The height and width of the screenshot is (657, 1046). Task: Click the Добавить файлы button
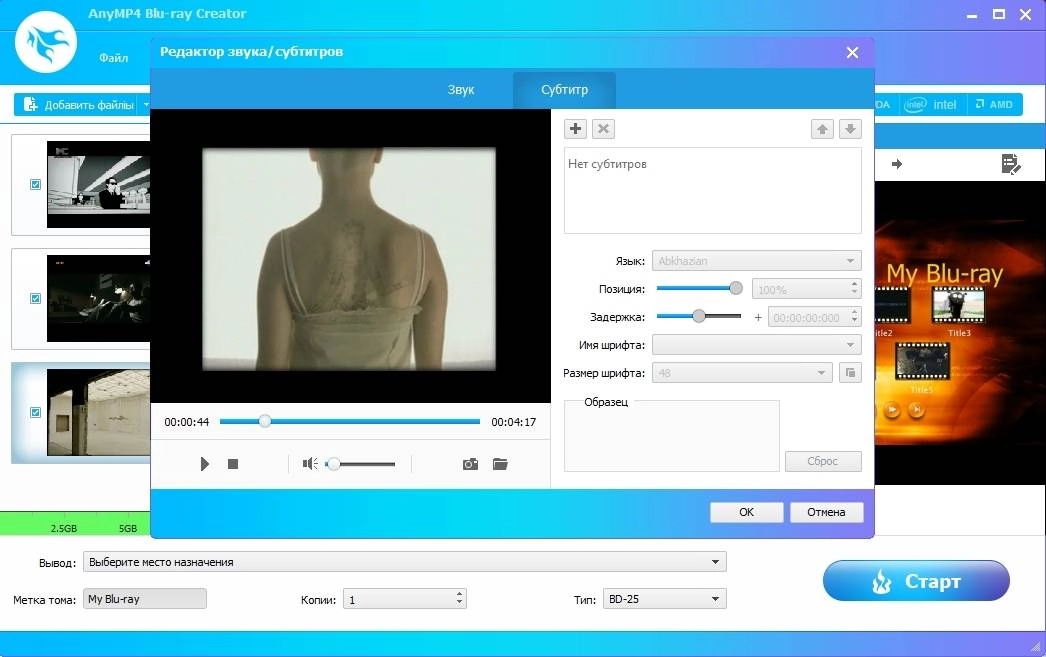tap(79, 105)
